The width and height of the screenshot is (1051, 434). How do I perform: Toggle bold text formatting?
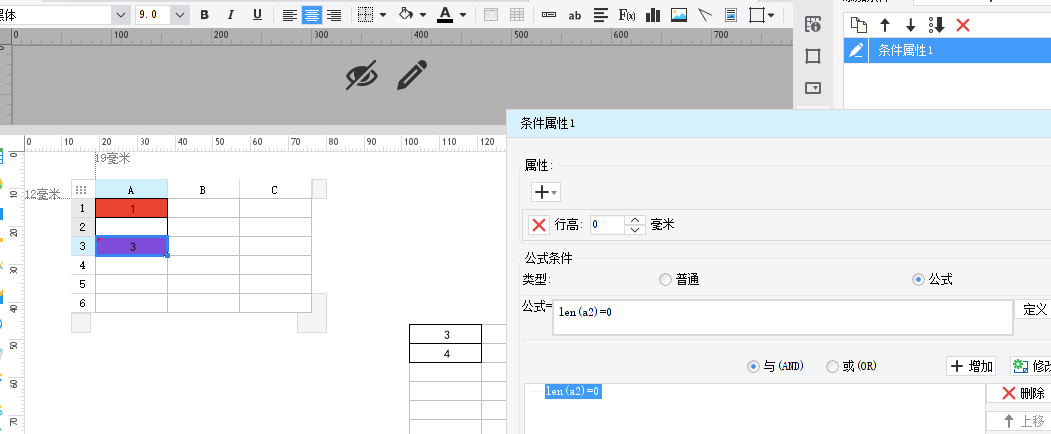coord(205,15)
